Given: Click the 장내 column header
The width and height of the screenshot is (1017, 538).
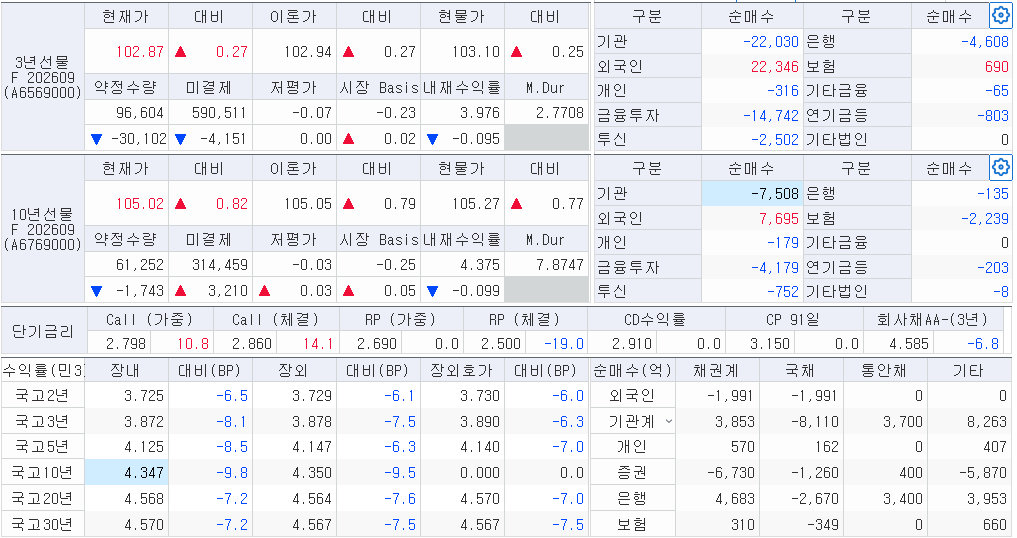Looking at the screenshot, I should 126,371.
